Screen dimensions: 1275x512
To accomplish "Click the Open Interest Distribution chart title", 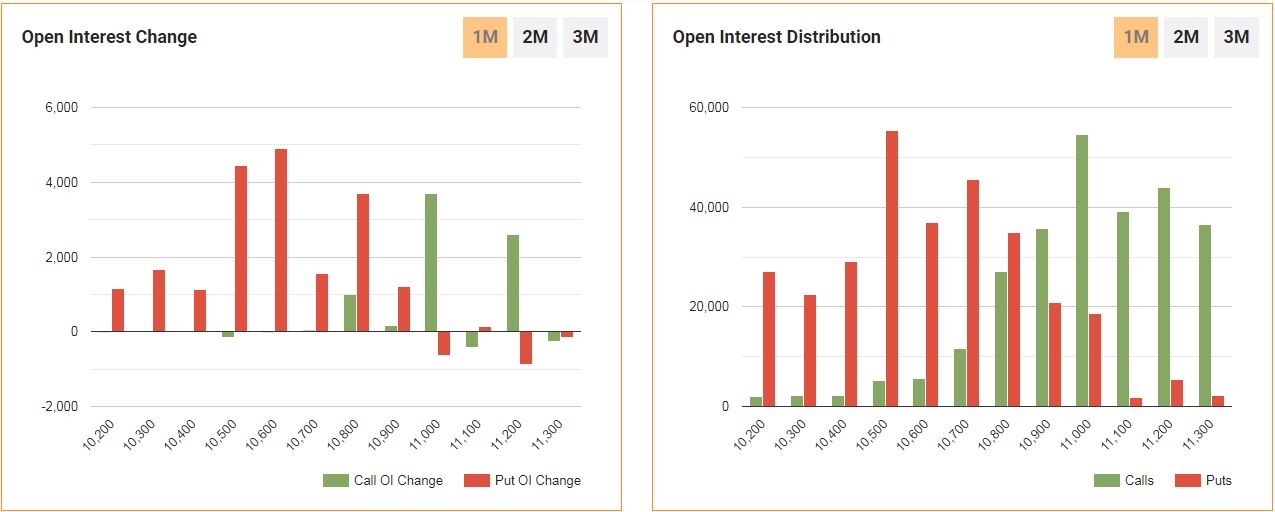I will [x=776, y=37].
